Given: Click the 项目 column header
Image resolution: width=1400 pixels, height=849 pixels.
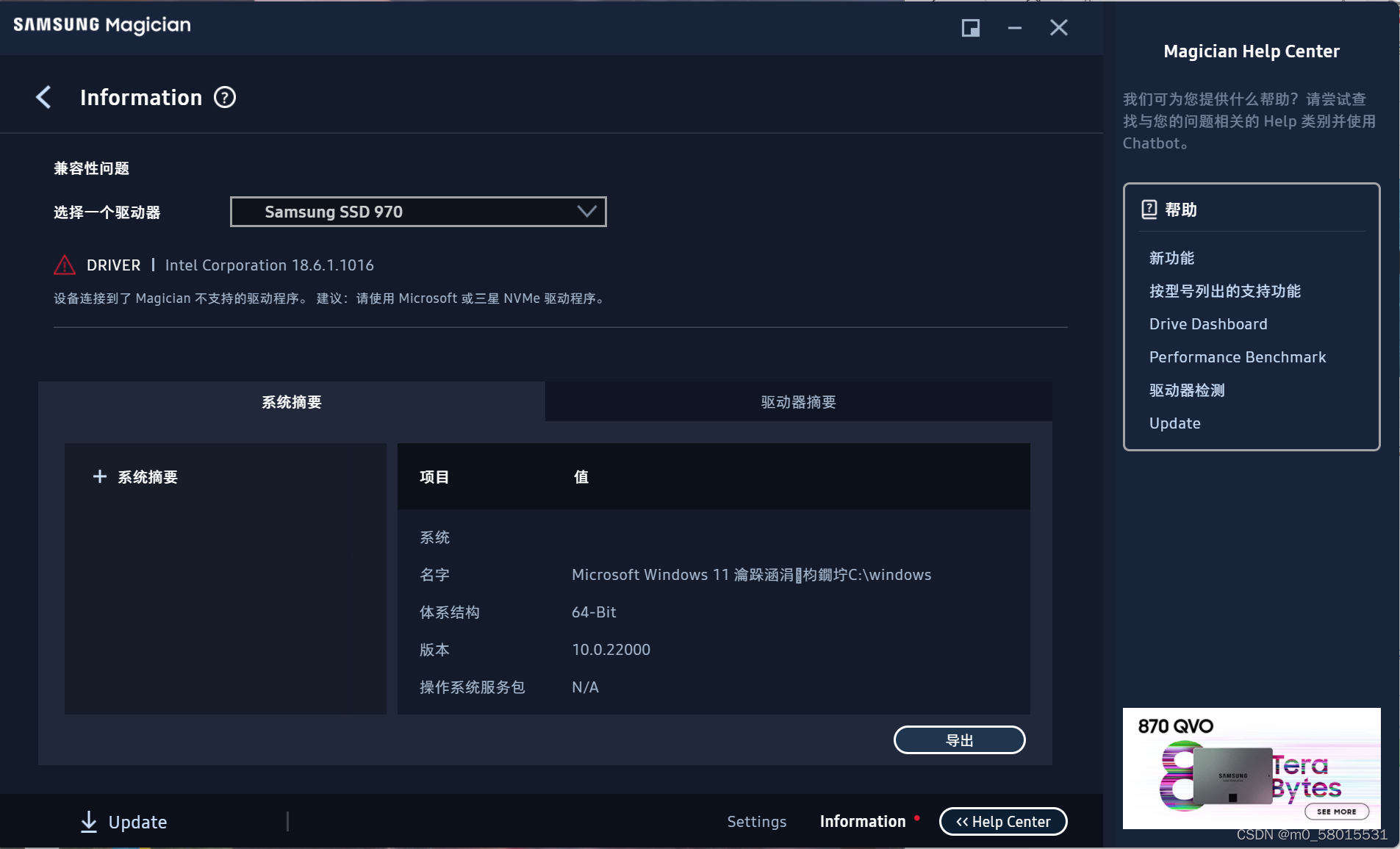Looking at the screenshot, I should [434, 477].
